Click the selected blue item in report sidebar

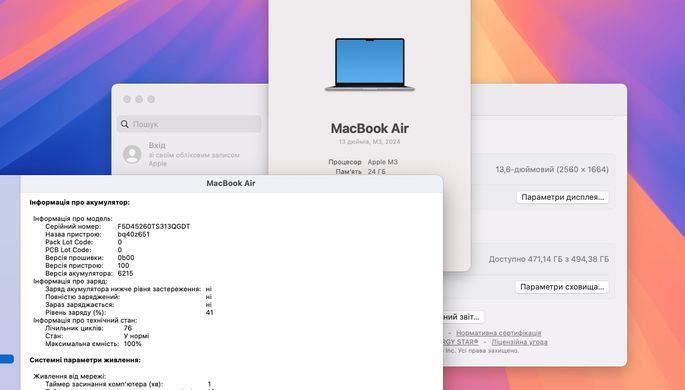point(7,359)
